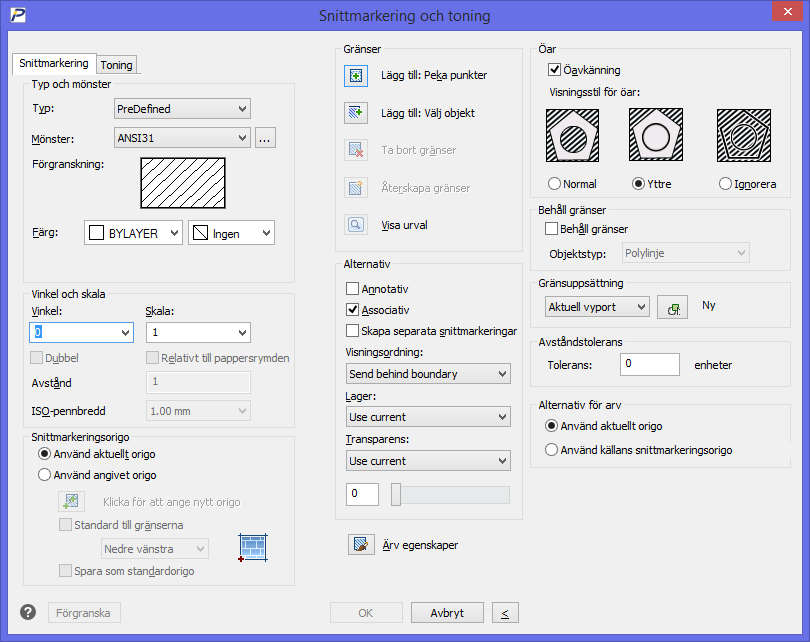810x642 pixels.
Task: Click Lägg till: Peka punkter label
Action: coord(434,75)
